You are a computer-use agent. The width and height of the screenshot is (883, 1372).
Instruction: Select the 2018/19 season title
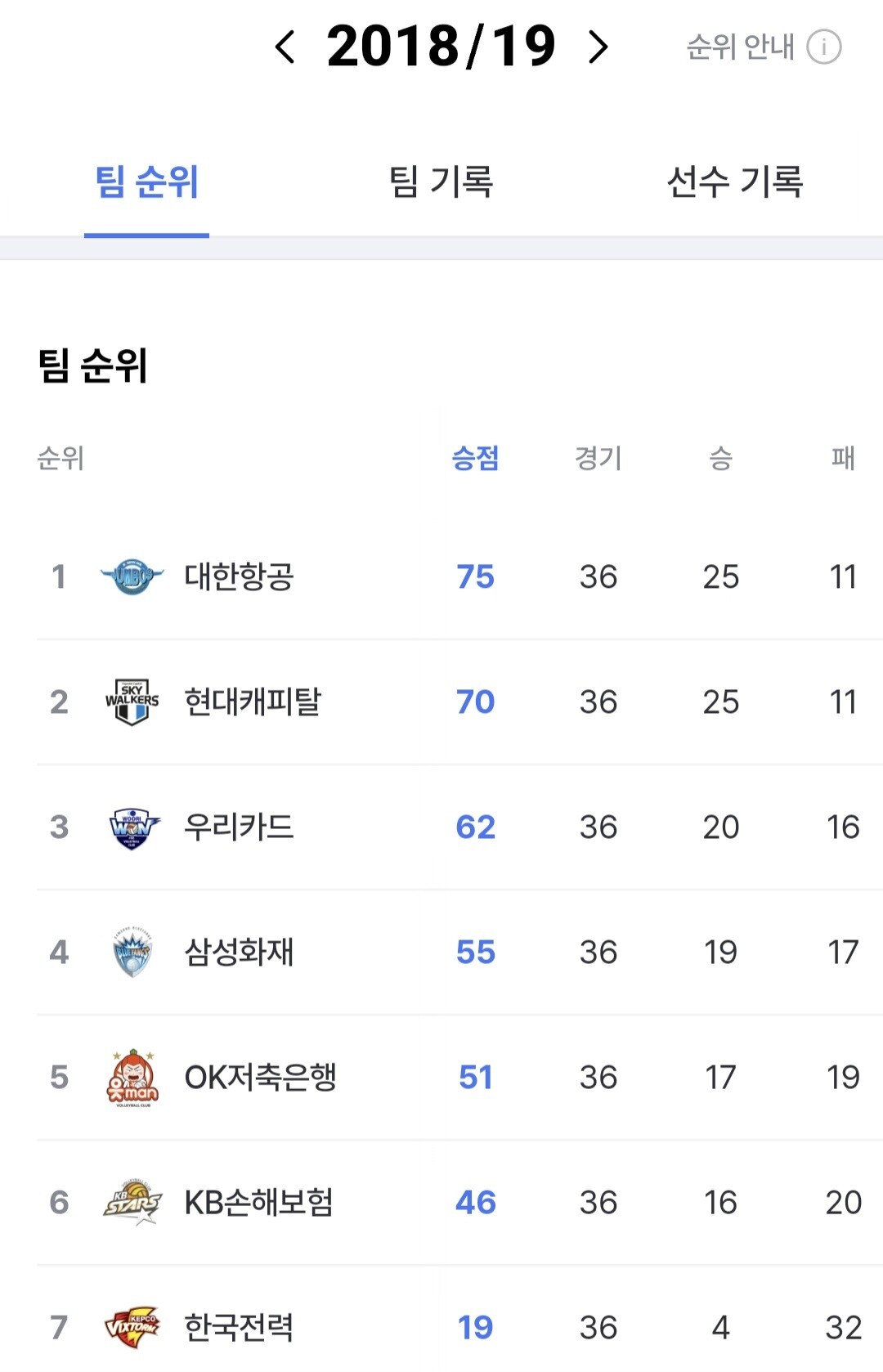tap(441, 46)
